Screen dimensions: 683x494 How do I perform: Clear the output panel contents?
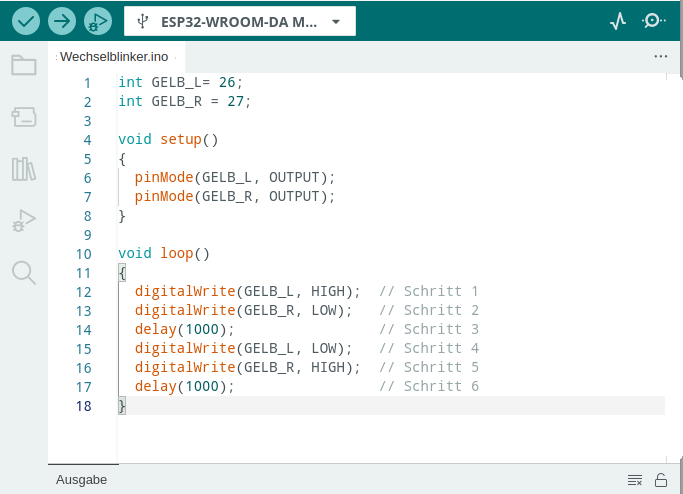click(x=634, y=480)
